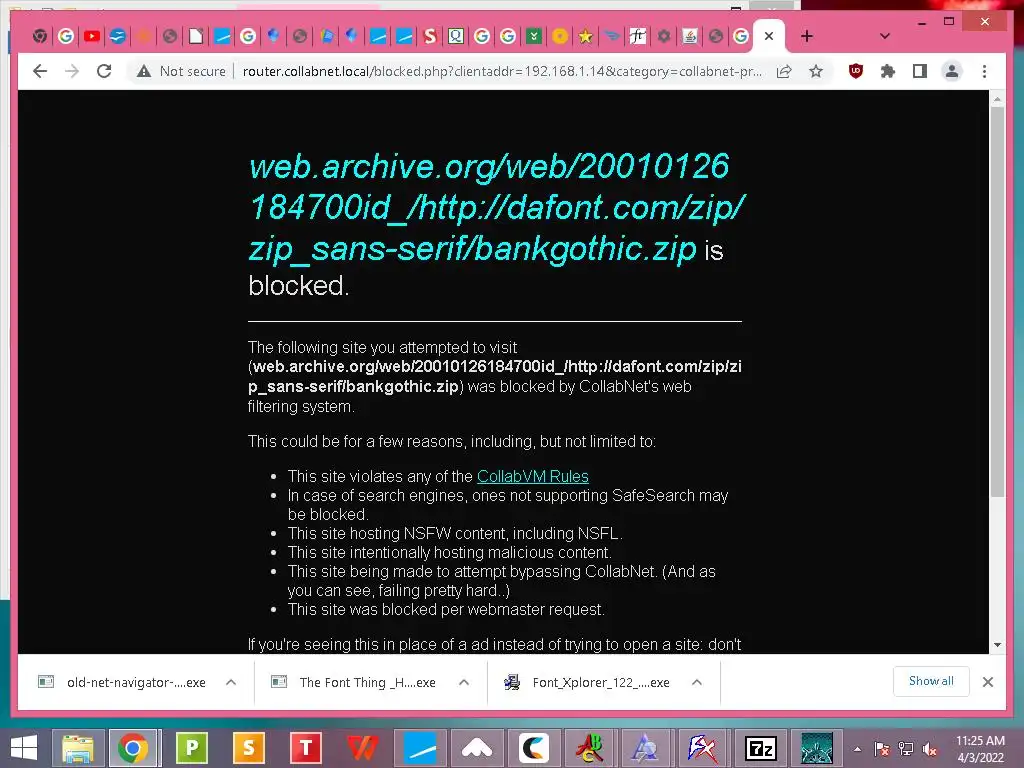Open the network tray icon
This screenshot has width=1024, height=768.
(906, 749)
